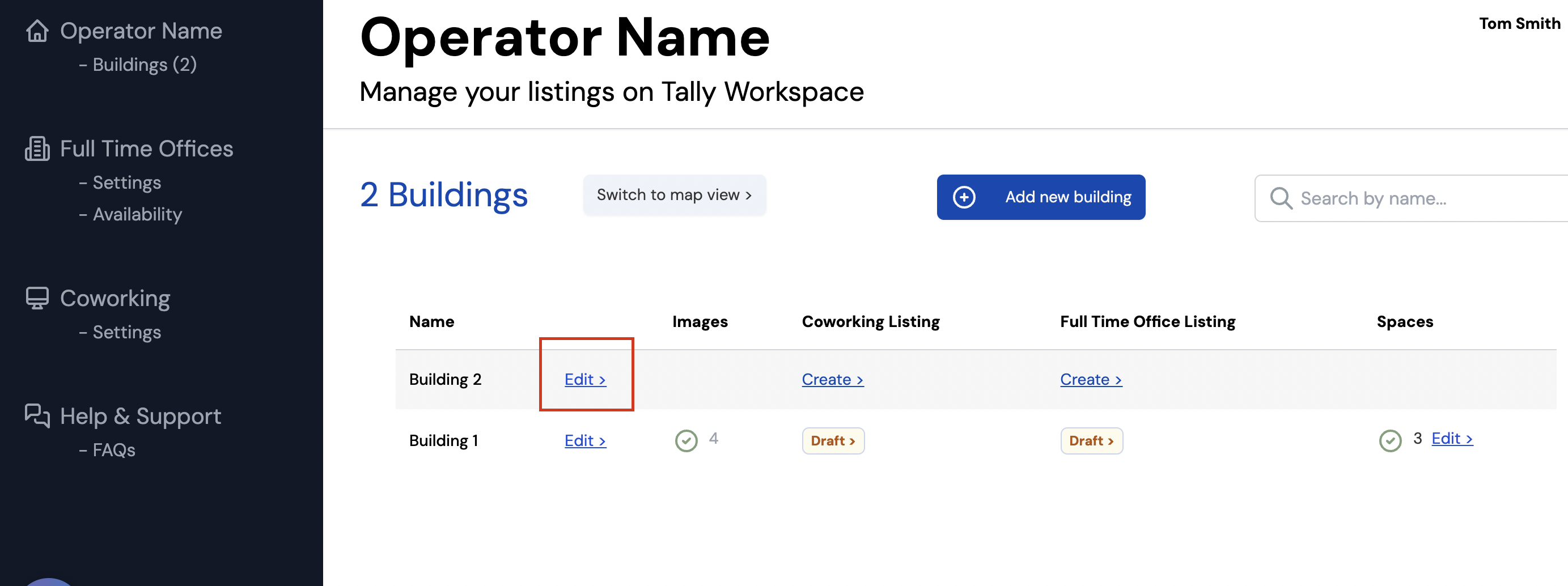This screenshot has width=1568, height=586.
Task: Focus the Search by name field
Action: tap(1411, 198)
